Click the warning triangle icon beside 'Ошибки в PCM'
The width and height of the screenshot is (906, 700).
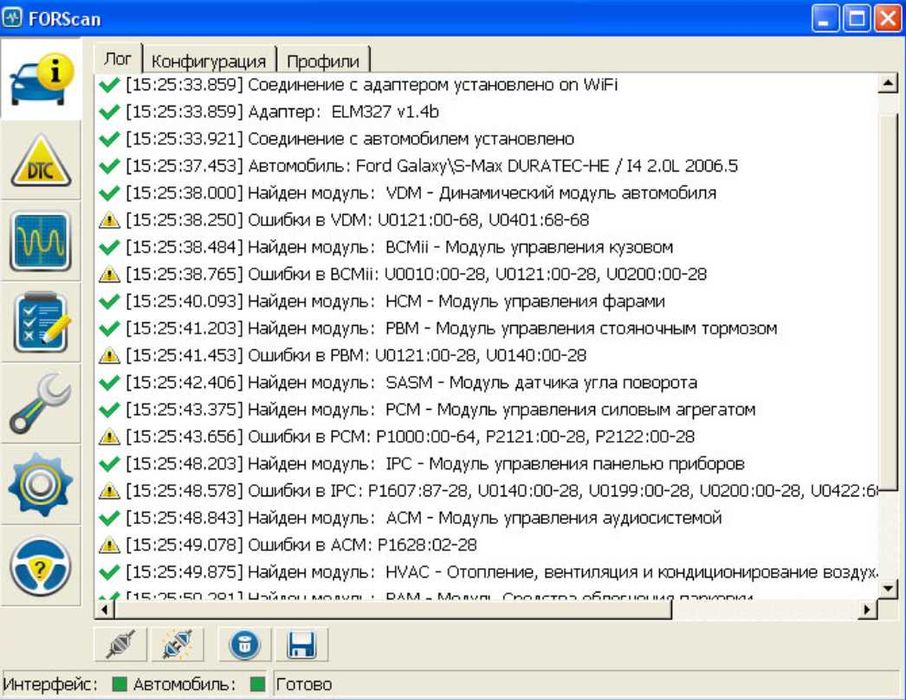point(109,436)
